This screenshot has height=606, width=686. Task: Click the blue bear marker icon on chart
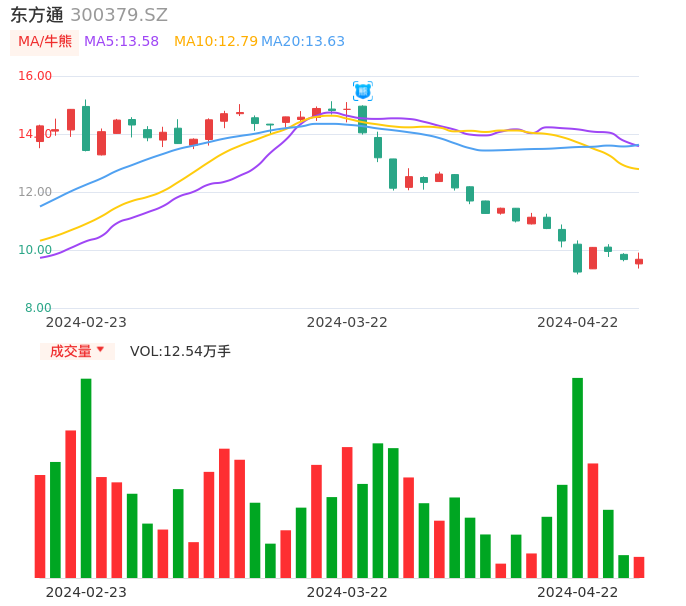pos(362,91)
